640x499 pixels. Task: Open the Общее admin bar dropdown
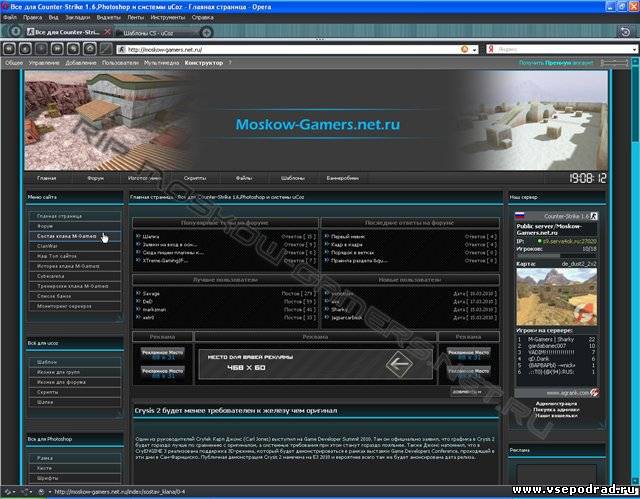pyautogui.click(x=13, y=63)
